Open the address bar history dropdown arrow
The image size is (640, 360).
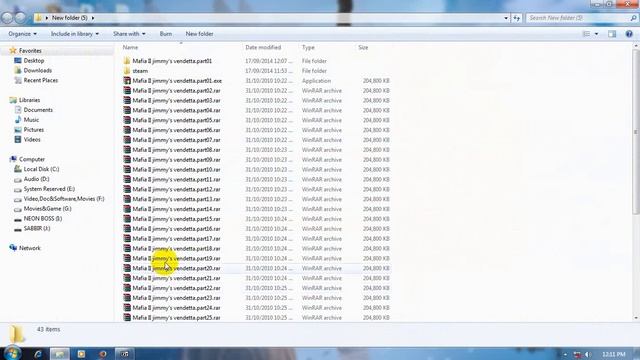[506, 18]
